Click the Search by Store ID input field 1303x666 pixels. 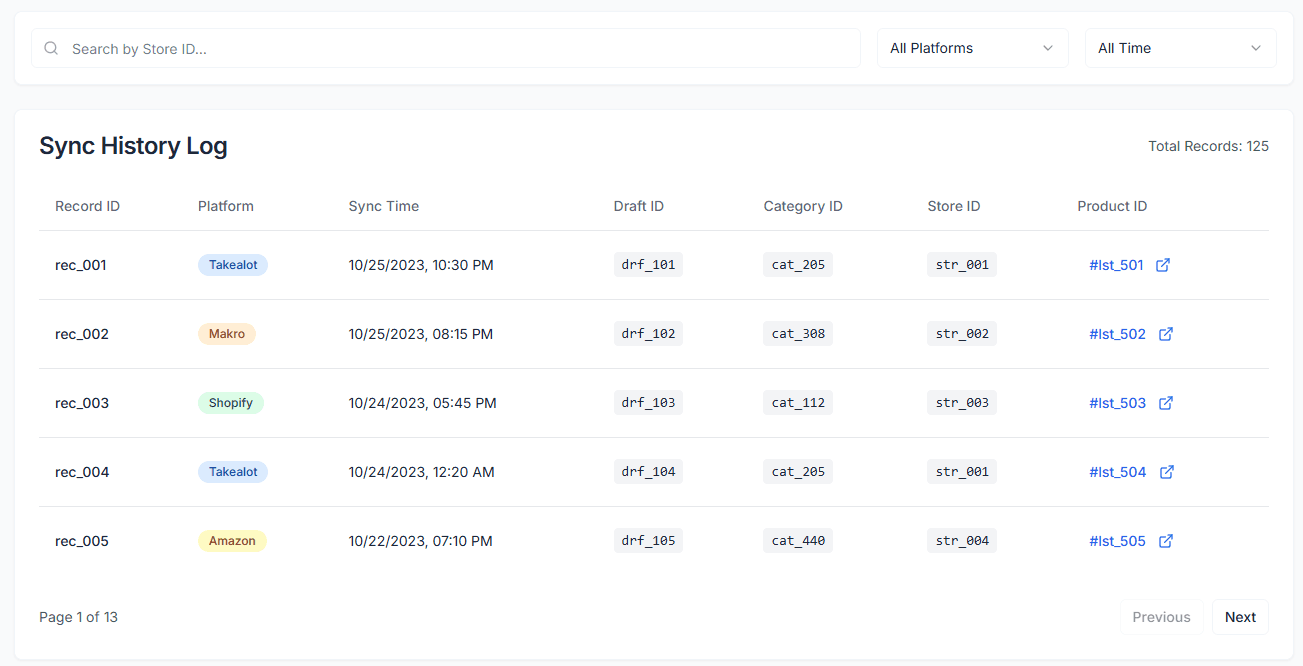pyautogui.click(x=445, y=47)
